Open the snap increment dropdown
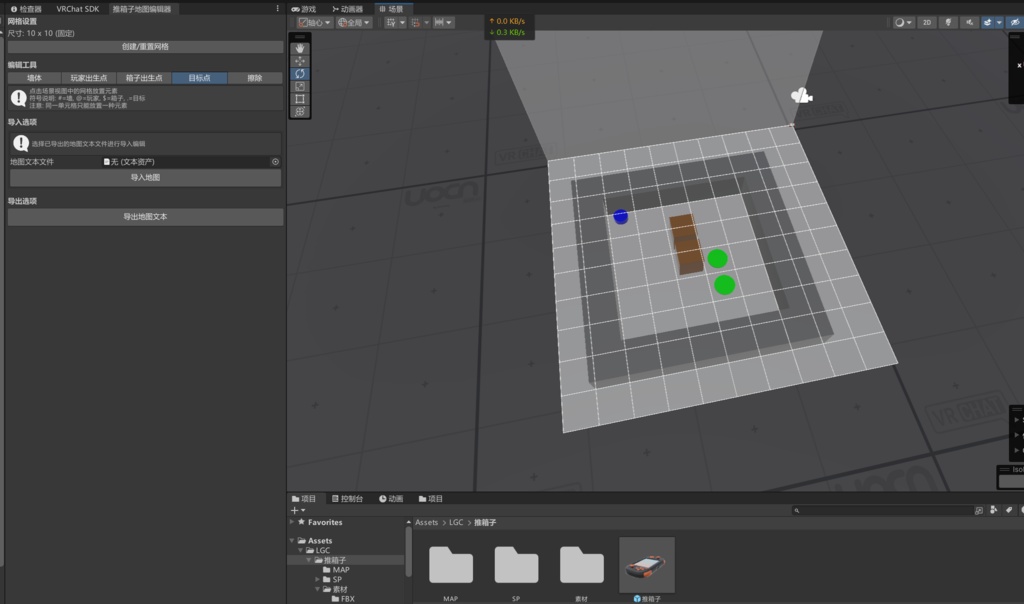This screenshot has height=604, width=1024. pos(443,22)
